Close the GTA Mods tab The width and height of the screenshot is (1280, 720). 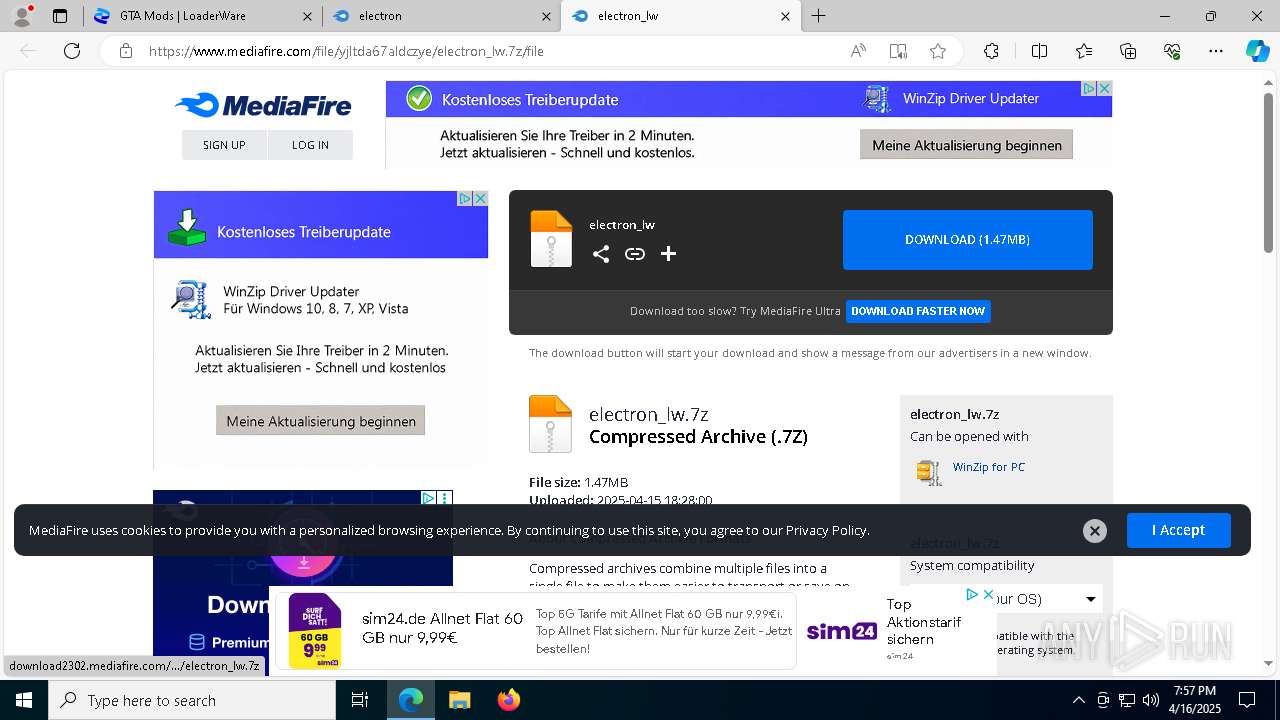(307, 16)
